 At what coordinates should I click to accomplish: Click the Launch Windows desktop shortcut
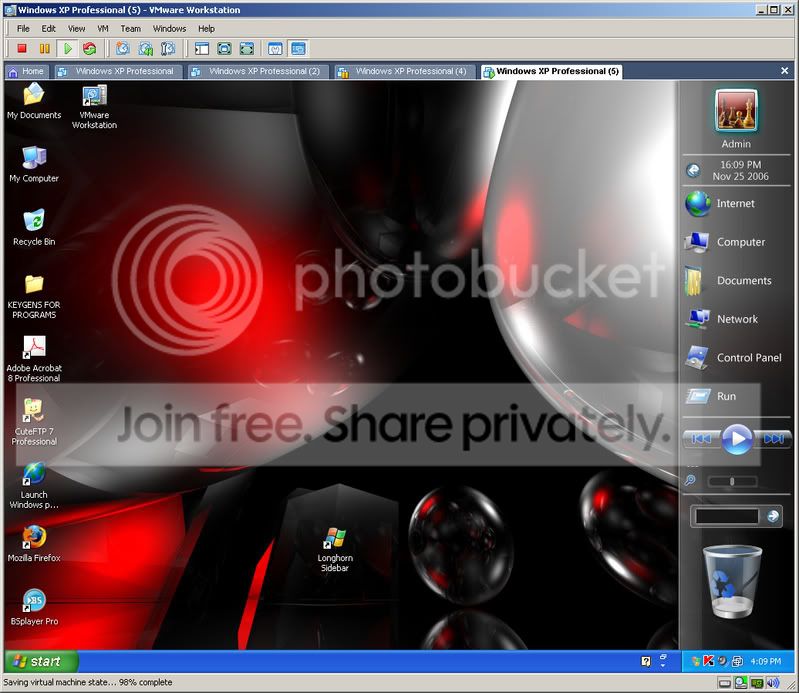click(34, 486)
